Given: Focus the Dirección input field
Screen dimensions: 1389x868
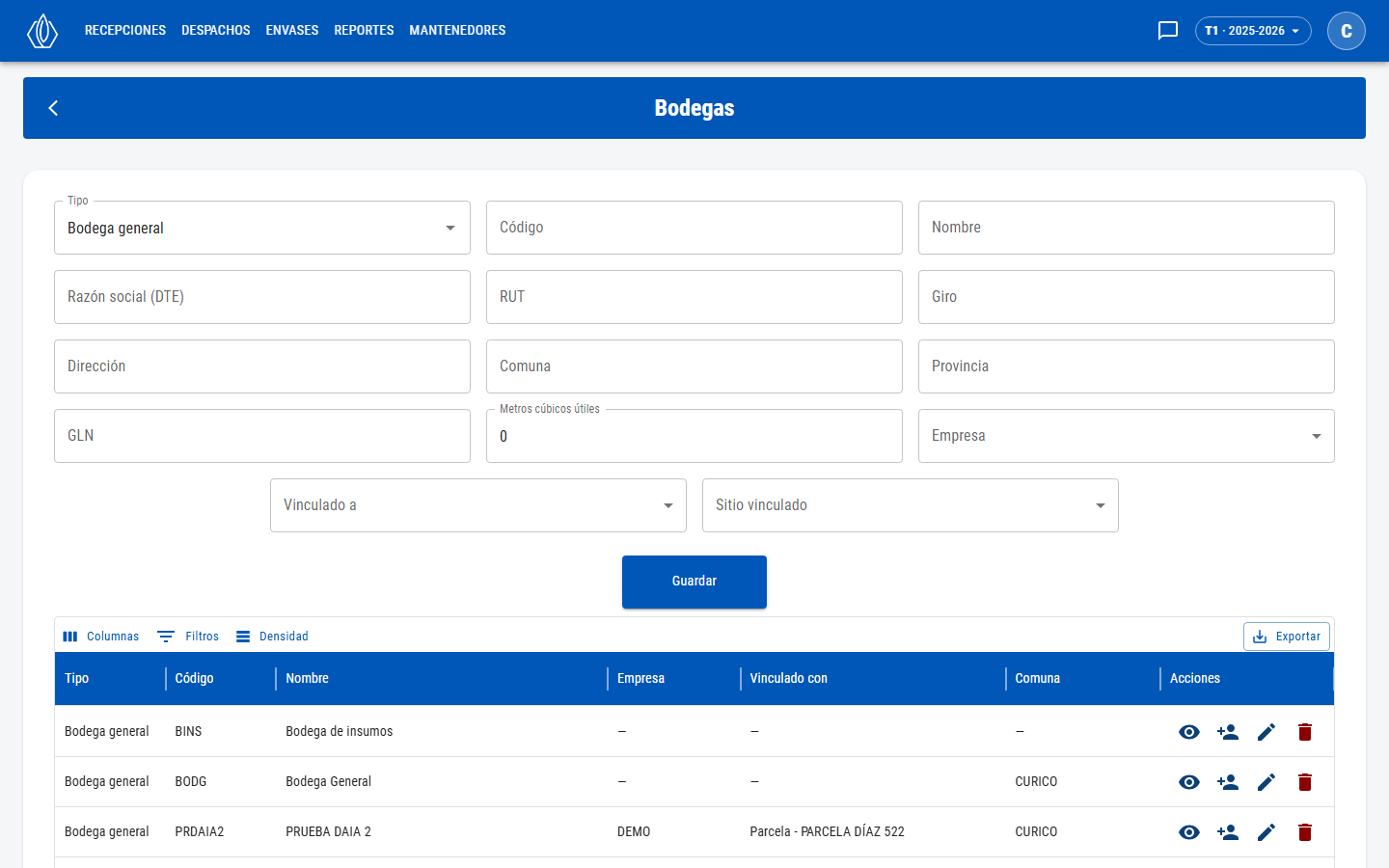Looking at the screenshot, I should click(262, 366).
